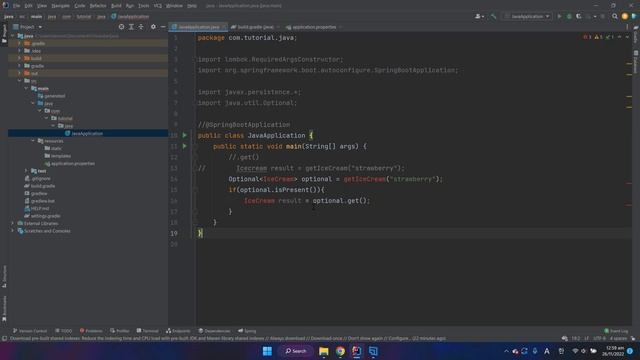Screen dimensions: 640x360
Task: Expand External Libraries node
Action: [x=12, y=223]
